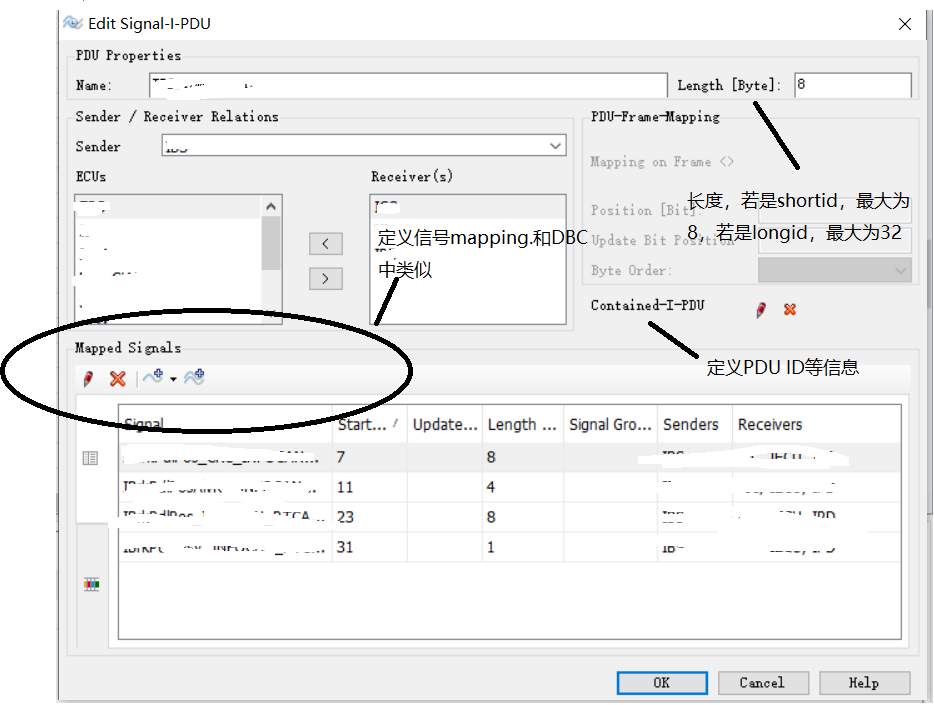Viewport: 934px width, 705px height.
Task: Sort by Start column header
Action: tap(369, 424)
